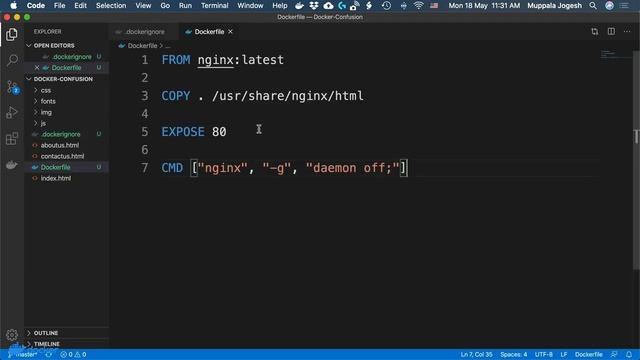Open the Window menu
The width and height of the screenshot is (640, 360).
250,6
